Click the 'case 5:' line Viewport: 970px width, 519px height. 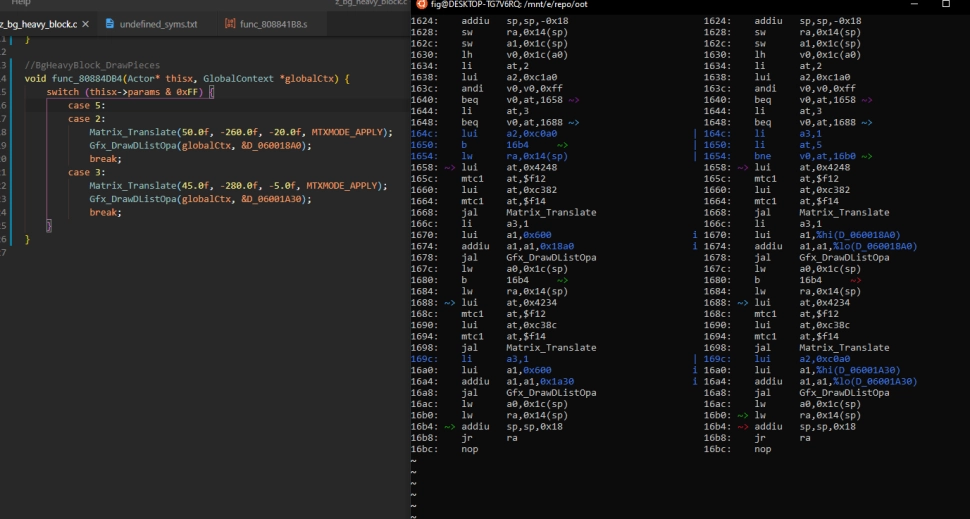point(87,105)
